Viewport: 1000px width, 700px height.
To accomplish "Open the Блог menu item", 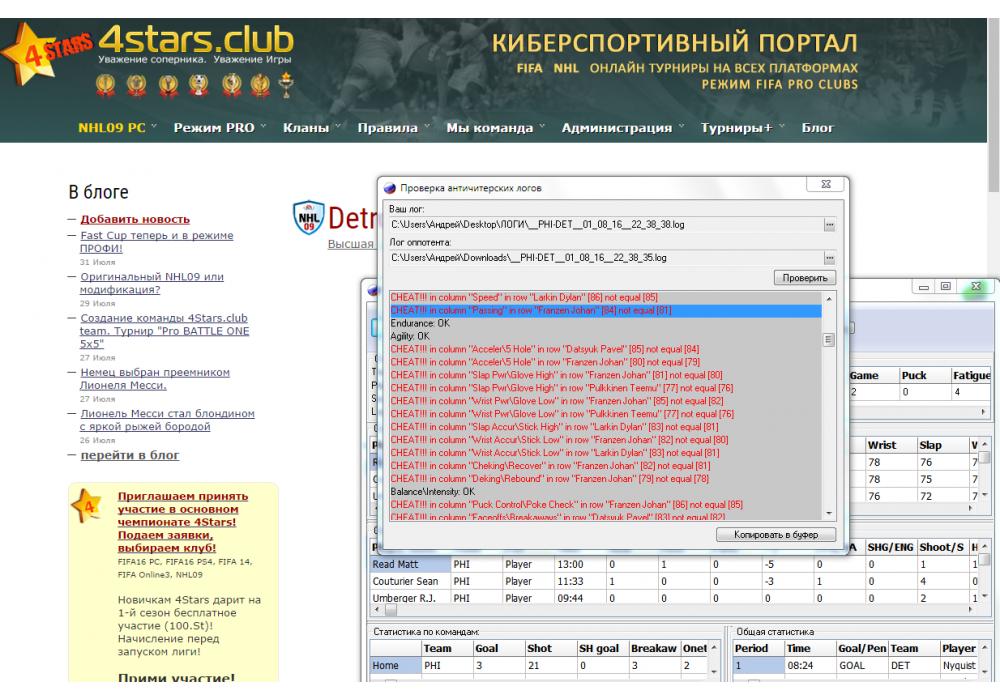I will pyautogui.click(x=817, y=128).
